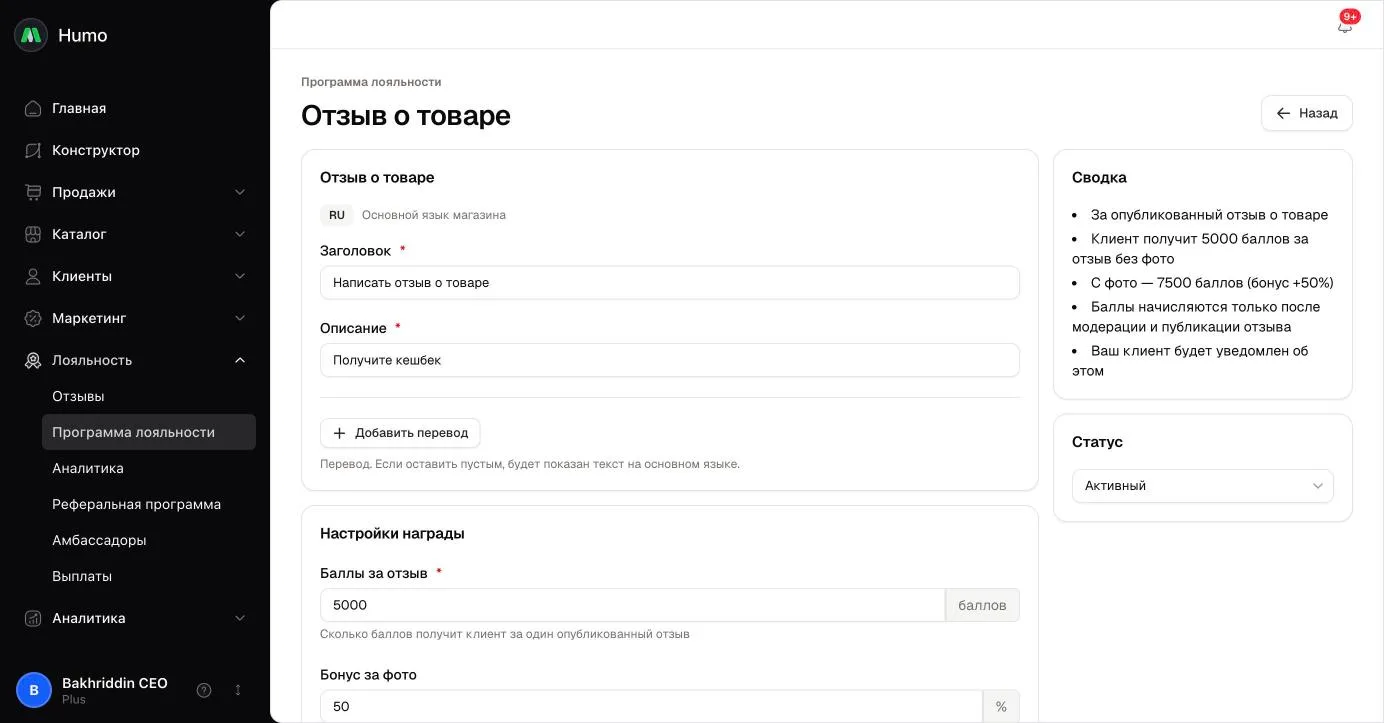The image size is (1384, 723).
Task: Click the Каталог sidebar icon
Action: coord(33,234)
